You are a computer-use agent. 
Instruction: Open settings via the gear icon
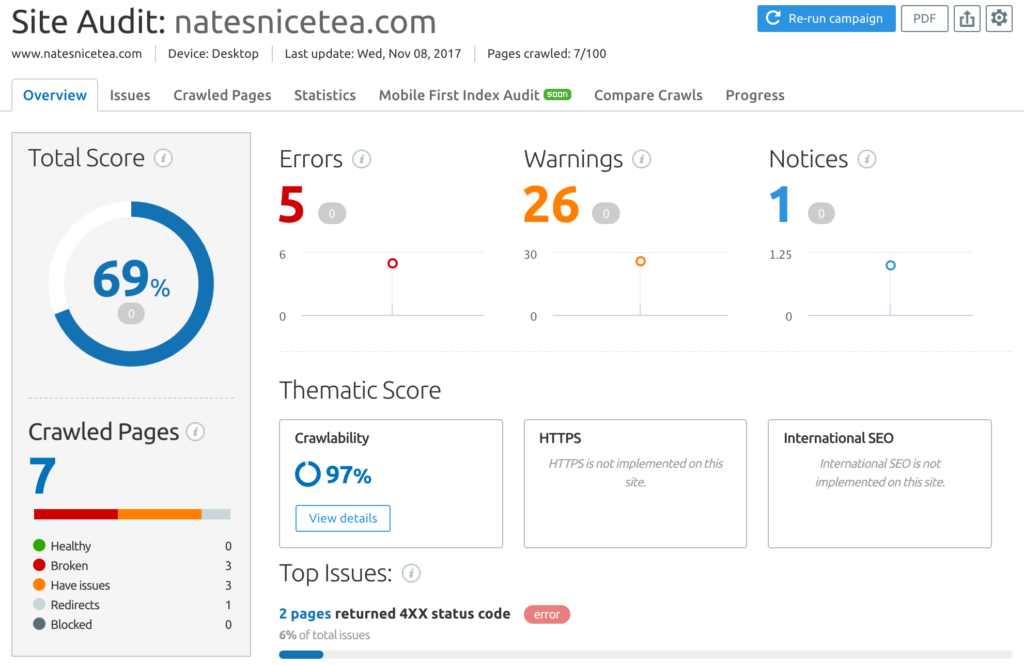click(x=999, y=18)
